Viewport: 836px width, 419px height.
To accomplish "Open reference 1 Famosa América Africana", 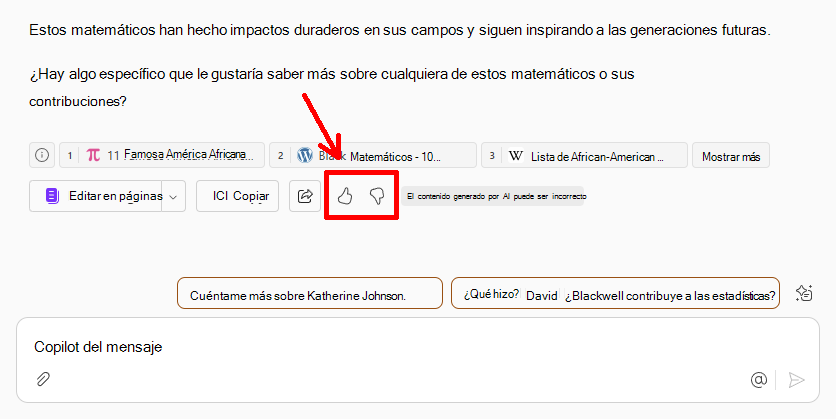I will (162, 155).
